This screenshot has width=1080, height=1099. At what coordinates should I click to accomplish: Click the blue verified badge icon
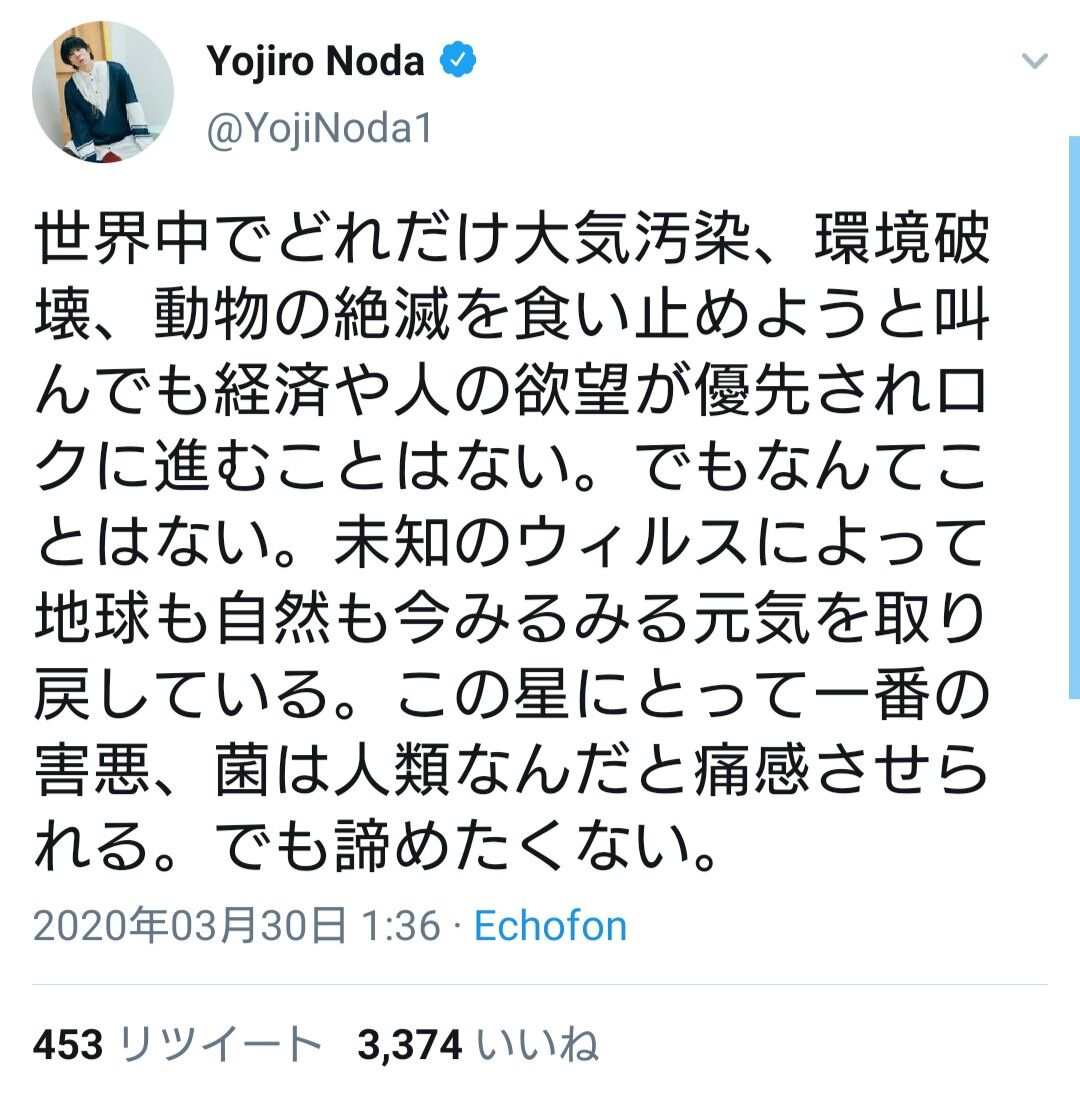coord(458,60)
